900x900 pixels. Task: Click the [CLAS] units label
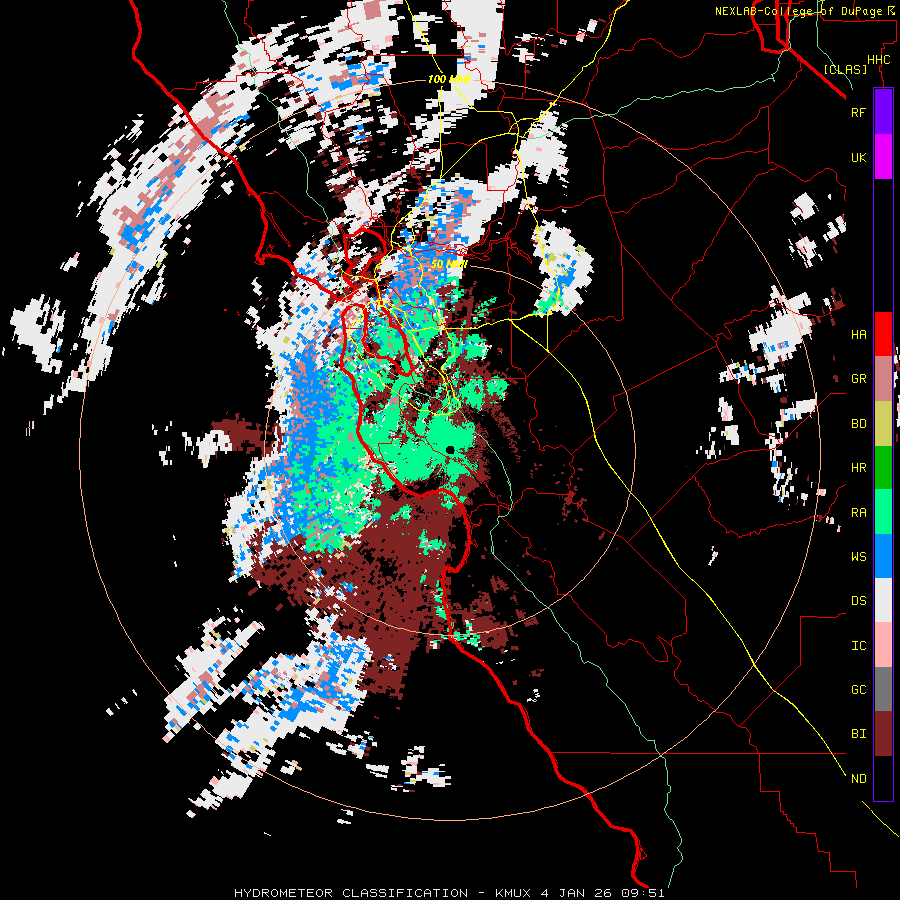pyautogui.click(x=845, y=69)
